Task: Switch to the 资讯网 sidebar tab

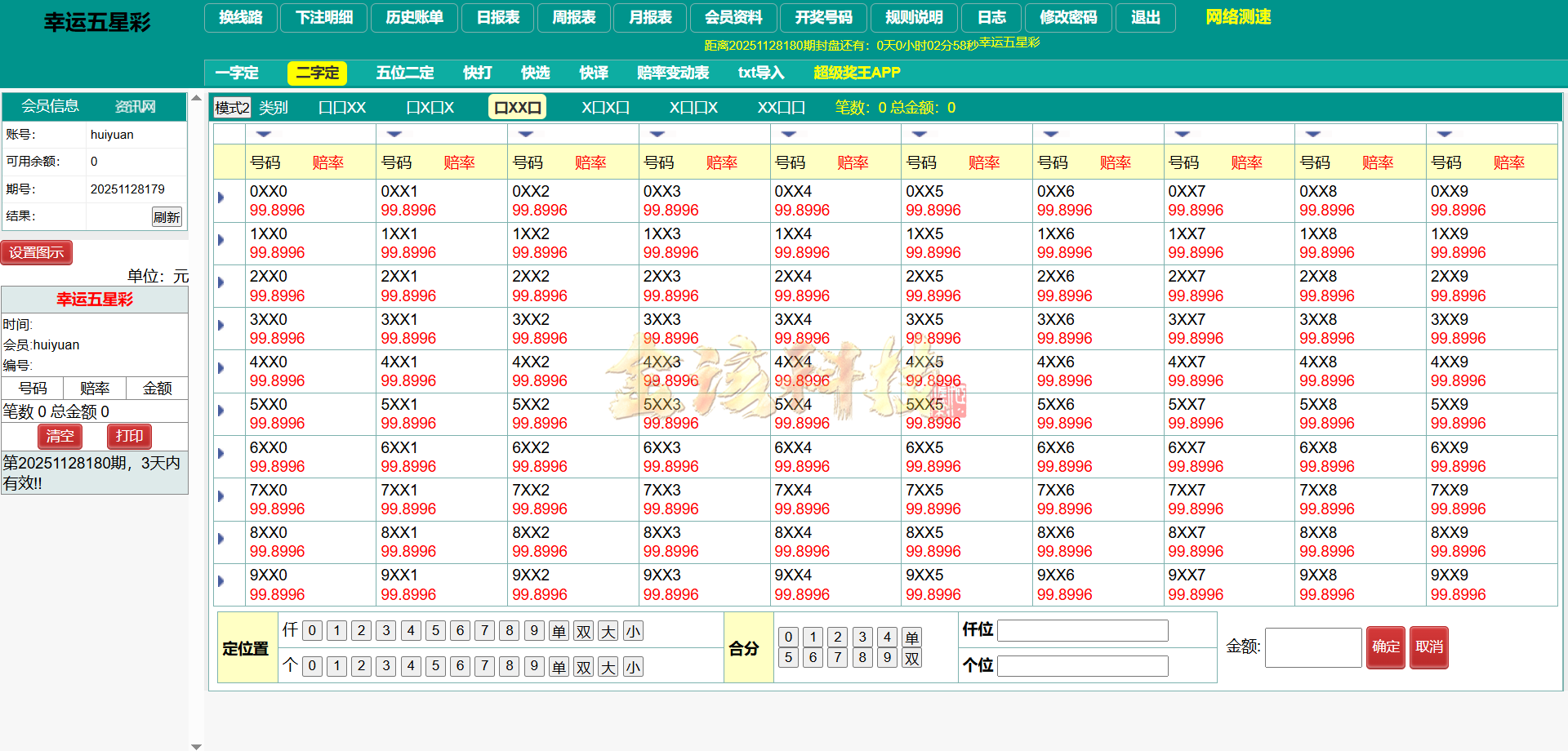Action: tap(136, 107)
